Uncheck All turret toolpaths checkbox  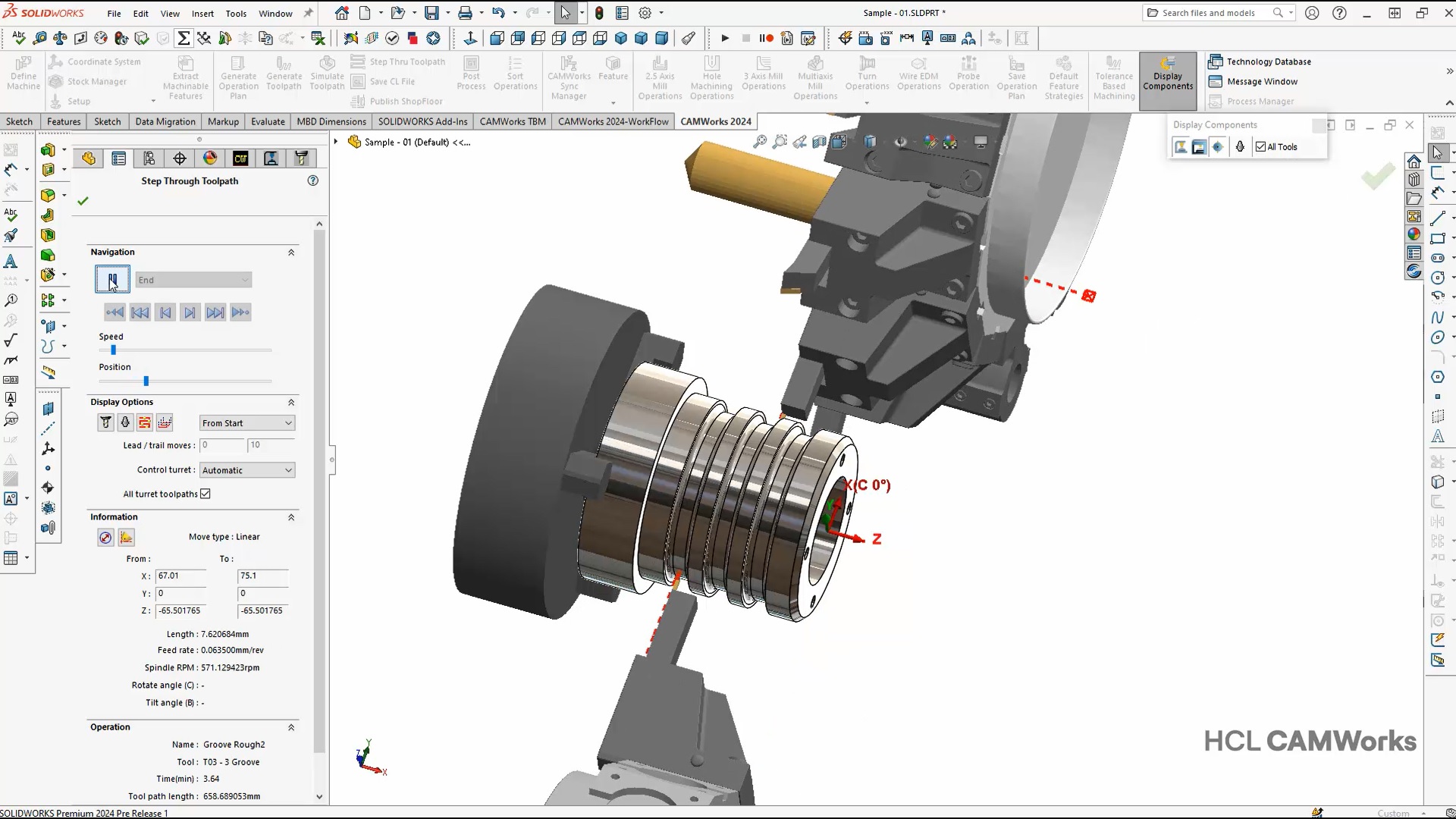point(206,494)
